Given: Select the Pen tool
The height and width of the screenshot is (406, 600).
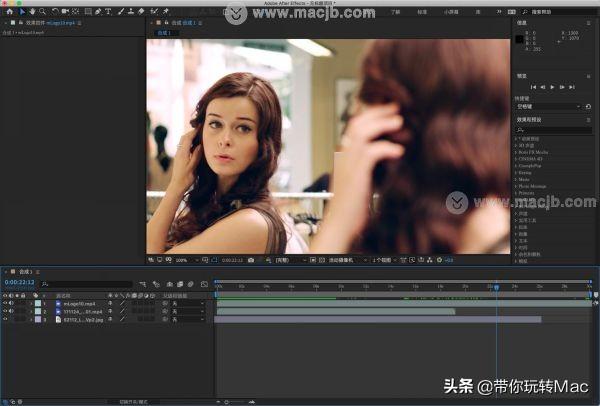Looking at the screenshot, I should point(98,12).
